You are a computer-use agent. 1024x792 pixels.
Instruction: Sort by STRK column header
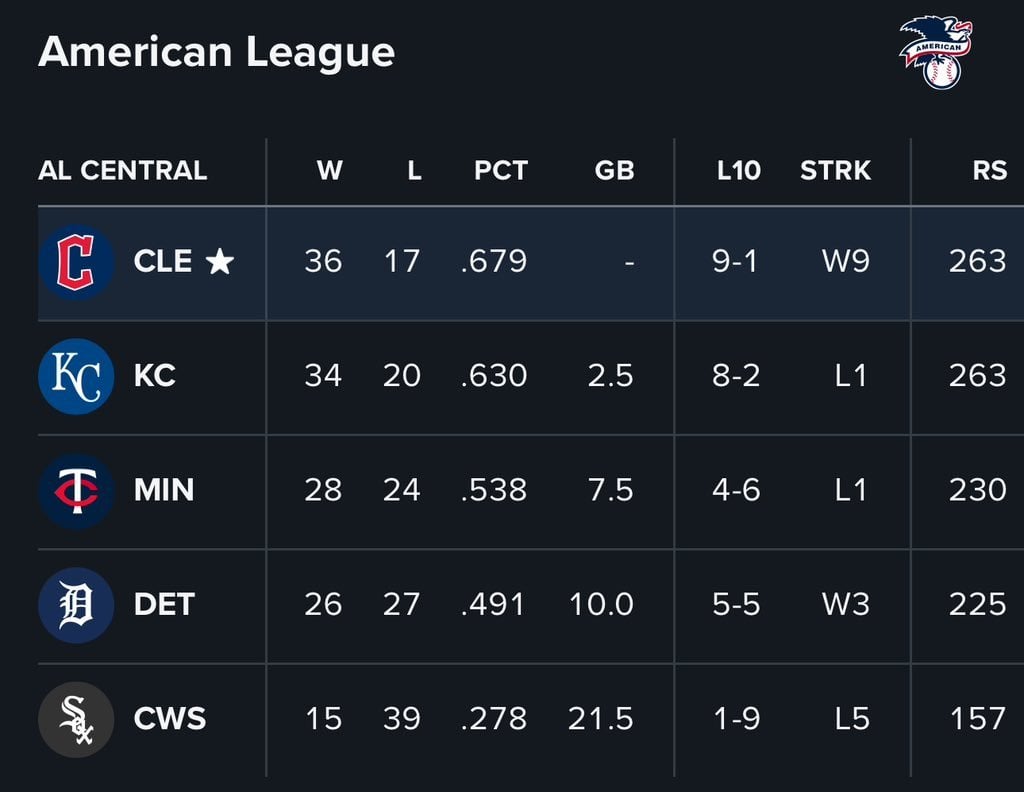pos(835,170)
